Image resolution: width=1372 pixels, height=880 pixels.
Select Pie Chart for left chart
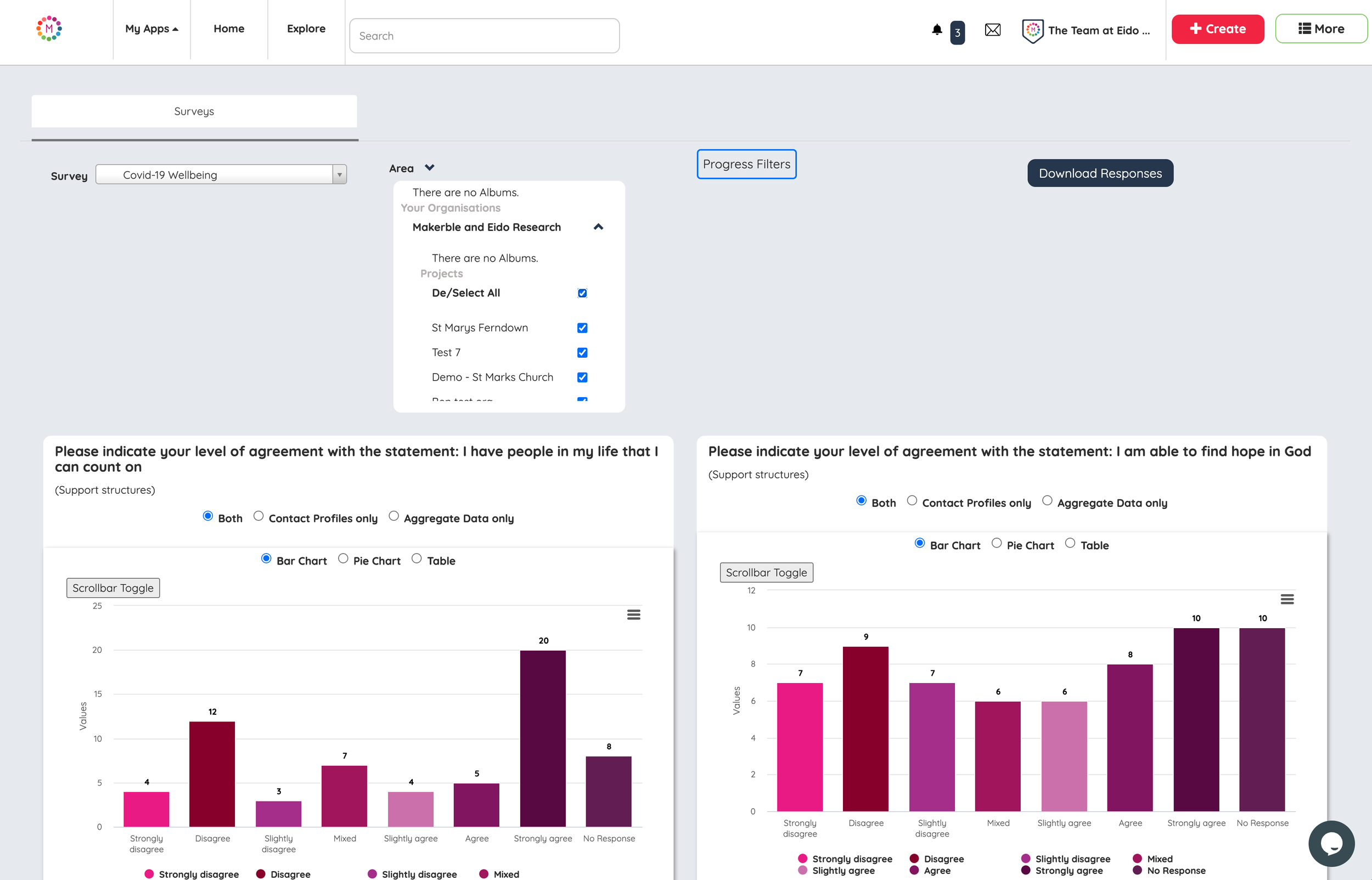[x=343, y=559]
